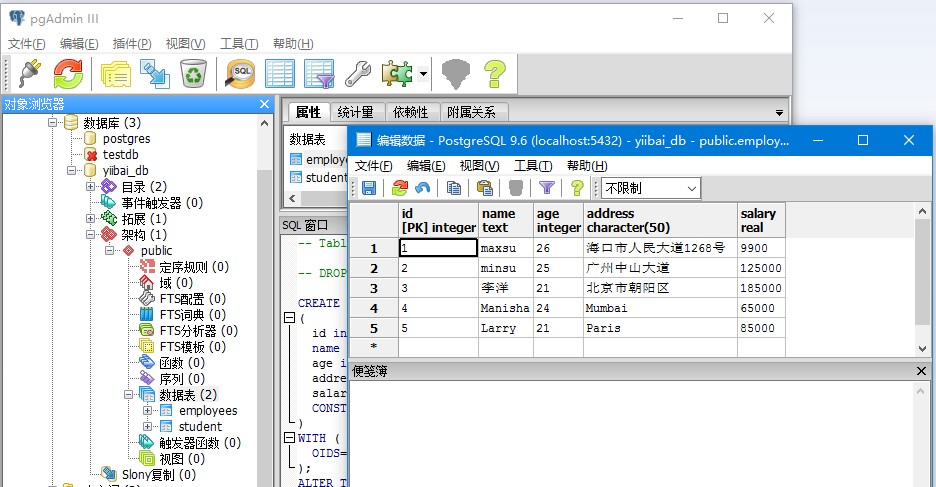The height and width of the screenshot is (487, 936).
Task: Select FTS词典 (0) tree item
Action: coord(192,315)
